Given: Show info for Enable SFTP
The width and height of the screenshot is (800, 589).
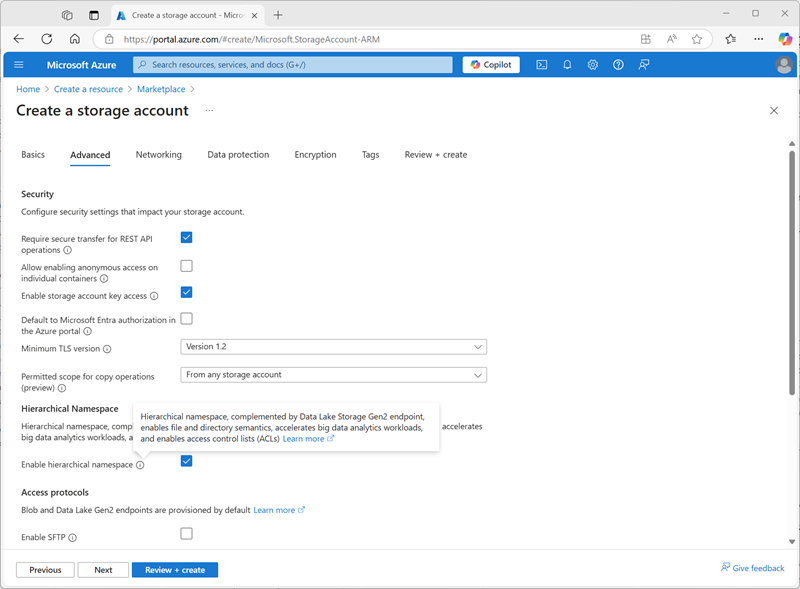Looking at the screenshot, I should [72, 538].
